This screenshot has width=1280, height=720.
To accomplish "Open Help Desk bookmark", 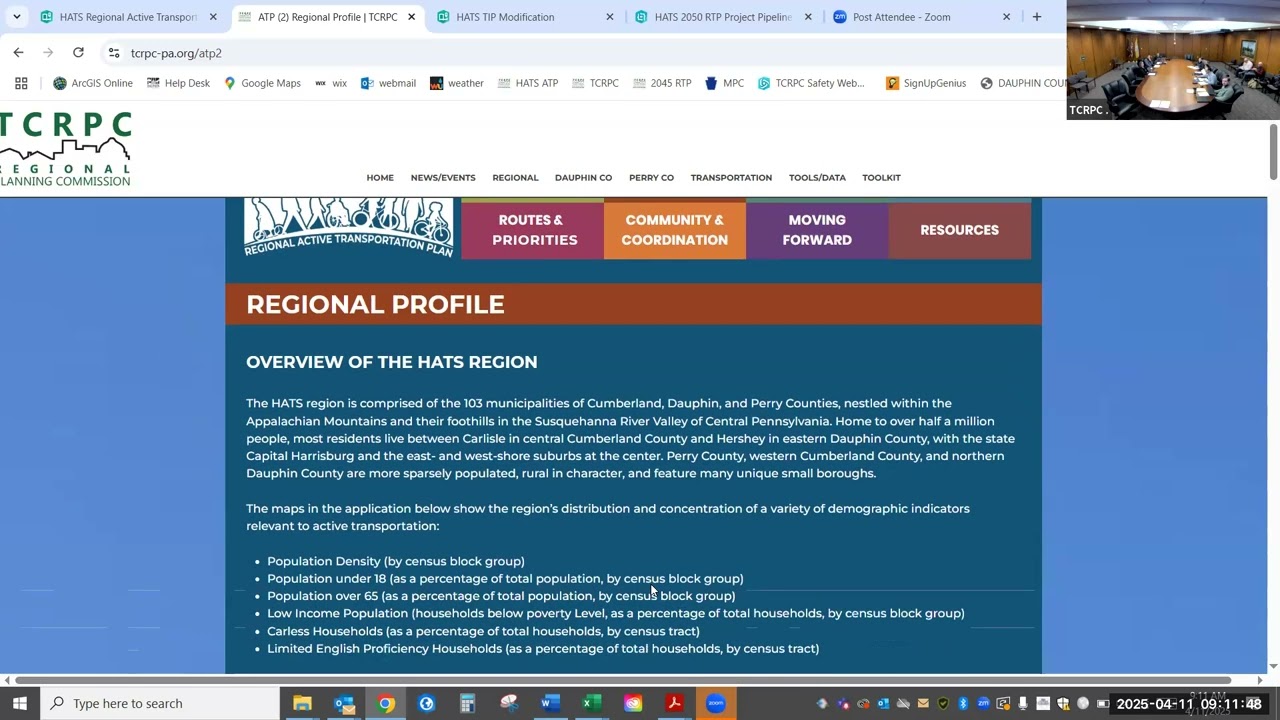I will 178,83.
